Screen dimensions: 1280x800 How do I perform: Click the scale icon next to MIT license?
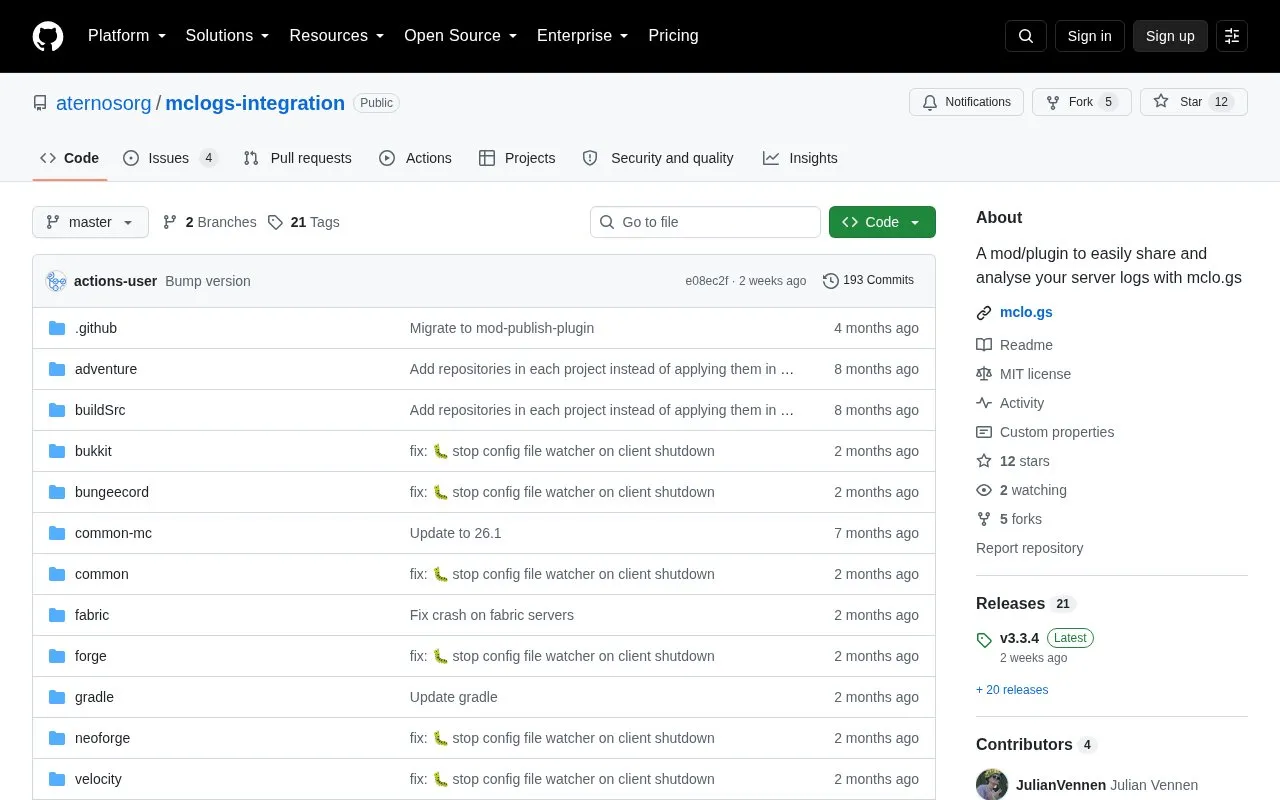click(984, 374)
